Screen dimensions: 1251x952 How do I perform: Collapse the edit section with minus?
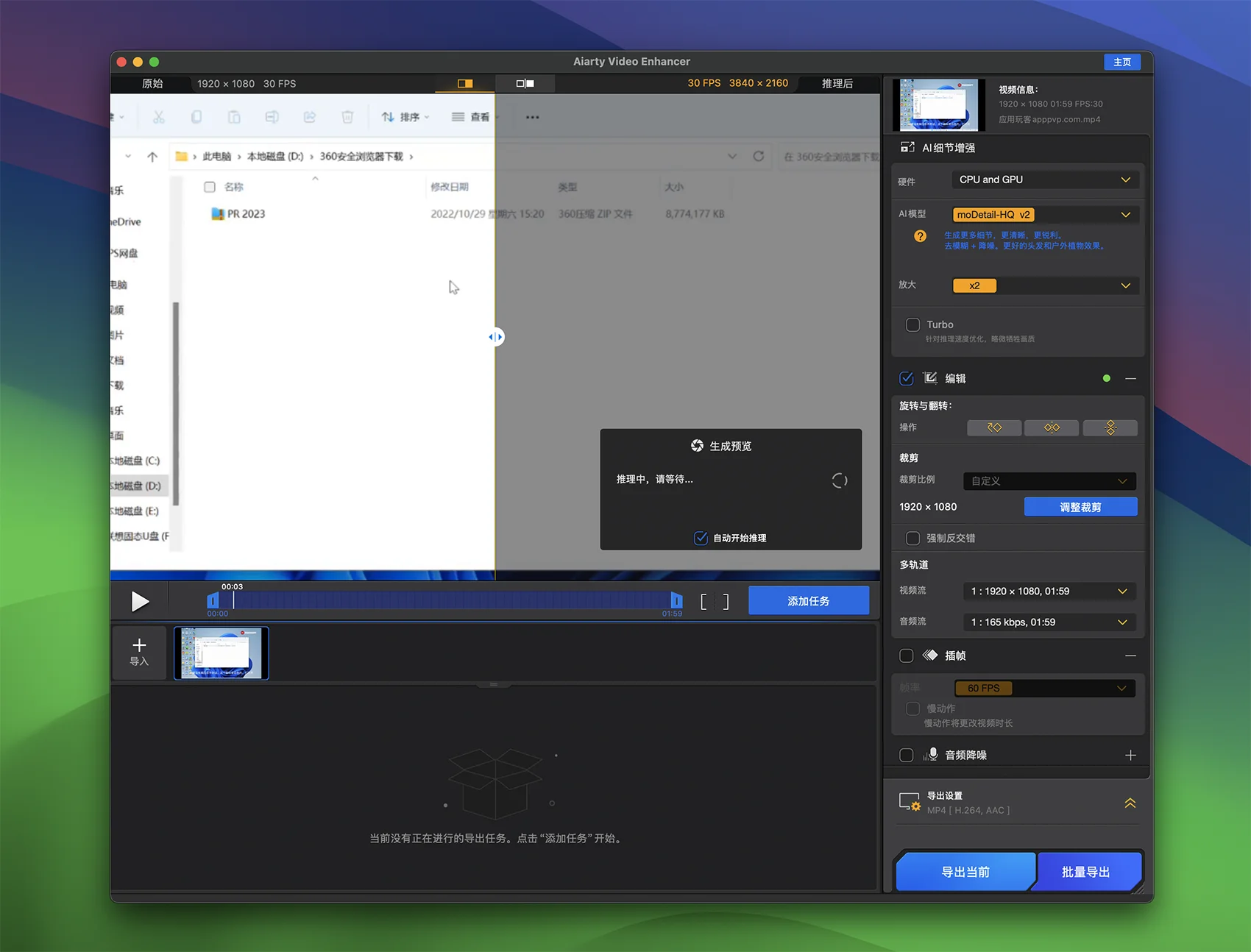coord(1130,378)
